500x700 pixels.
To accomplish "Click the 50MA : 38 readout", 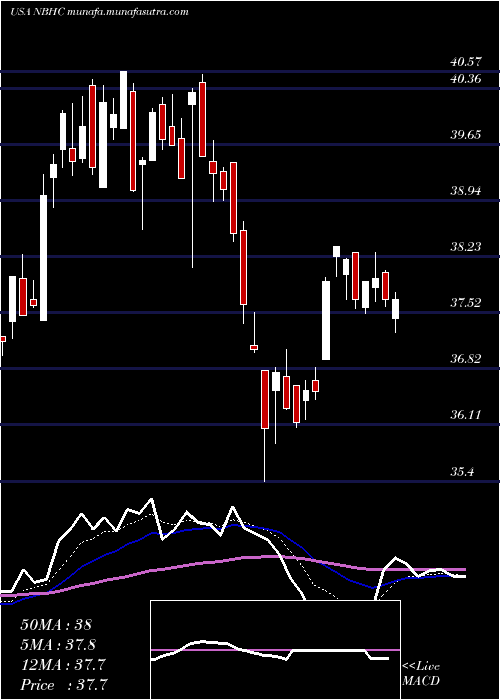I will (56, 625).
